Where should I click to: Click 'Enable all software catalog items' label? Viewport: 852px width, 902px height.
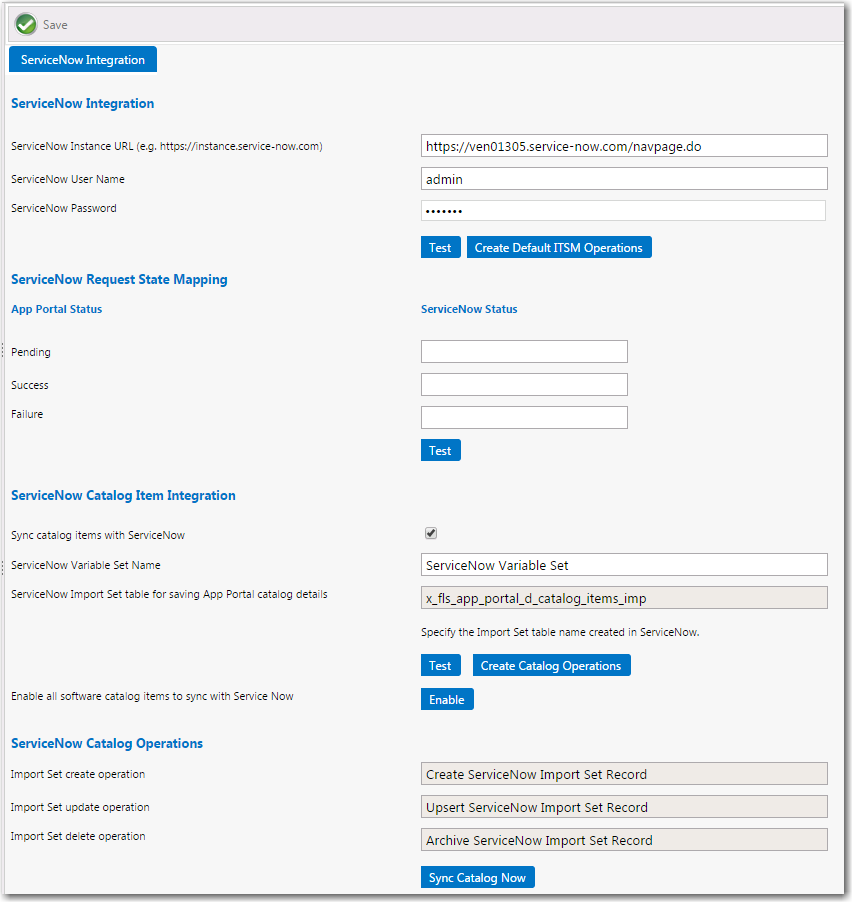(152, 696)
